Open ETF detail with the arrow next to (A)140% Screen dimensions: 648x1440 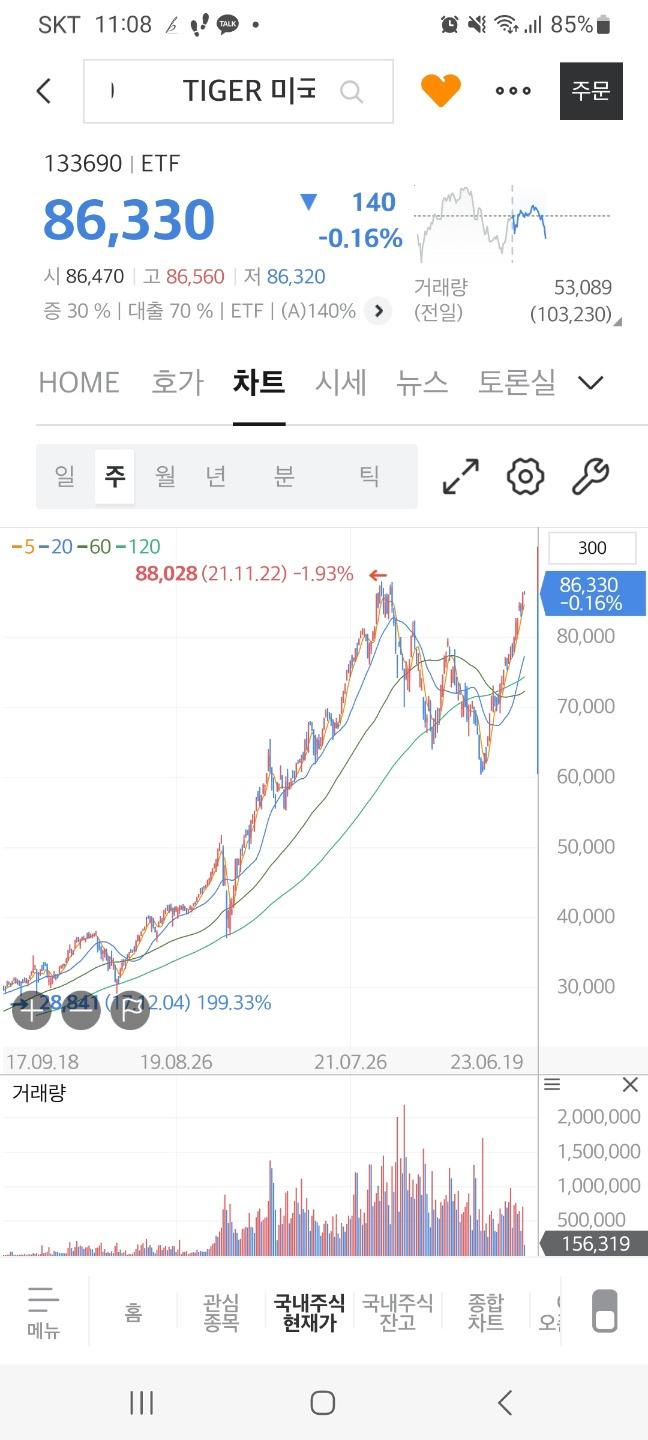pos(378,311)
